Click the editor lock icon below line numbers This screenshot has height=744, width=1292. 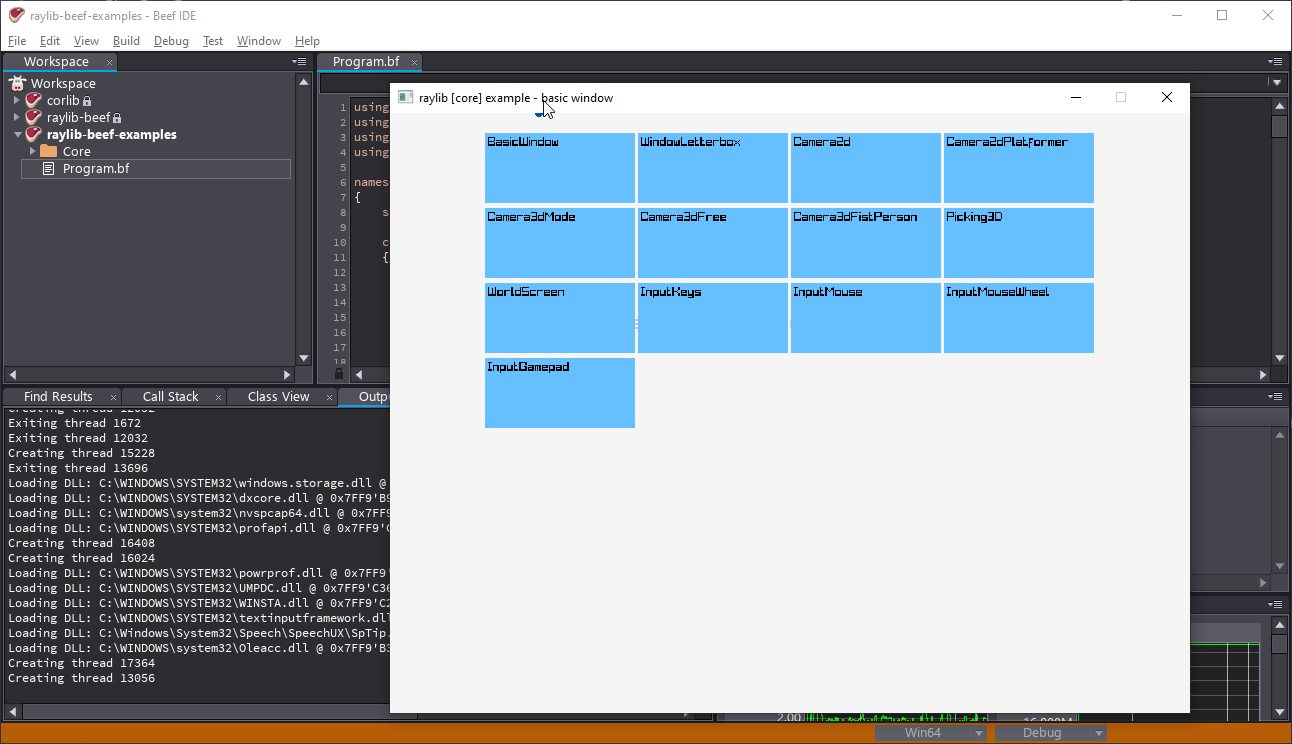[339, 373]
